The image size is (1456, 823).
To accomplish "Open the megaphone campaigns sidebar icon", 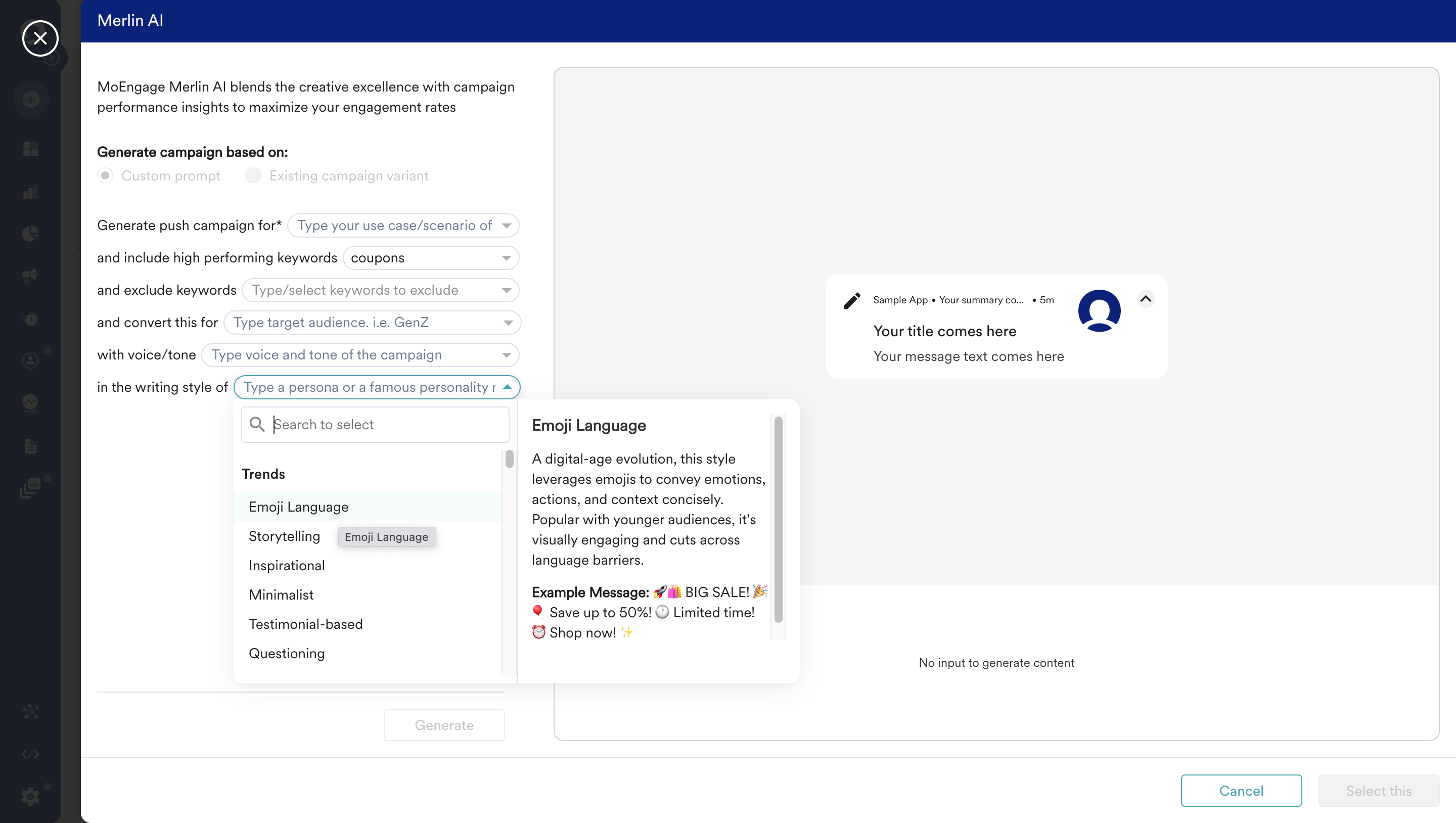I will [30, 276].
